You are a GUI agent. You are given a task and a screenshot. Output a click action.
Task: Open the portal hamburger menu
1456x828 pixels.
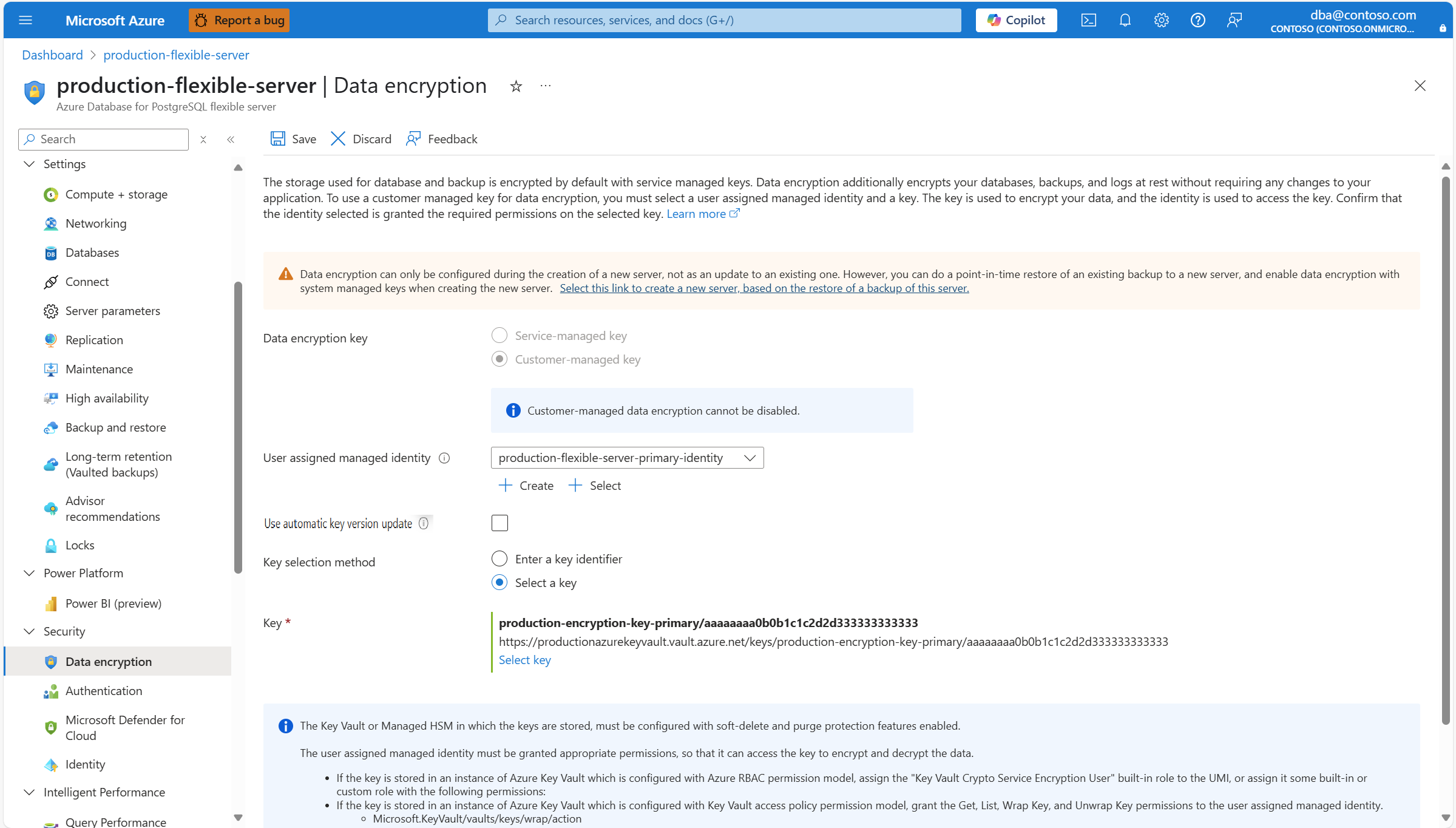(x=25, y=20)
